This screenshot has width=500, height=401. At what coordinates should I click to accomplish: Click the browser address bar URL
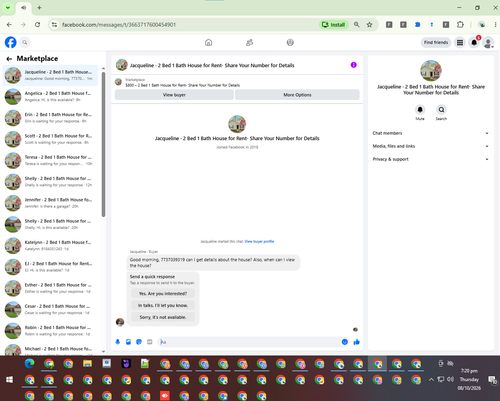(x=119, y=25)
